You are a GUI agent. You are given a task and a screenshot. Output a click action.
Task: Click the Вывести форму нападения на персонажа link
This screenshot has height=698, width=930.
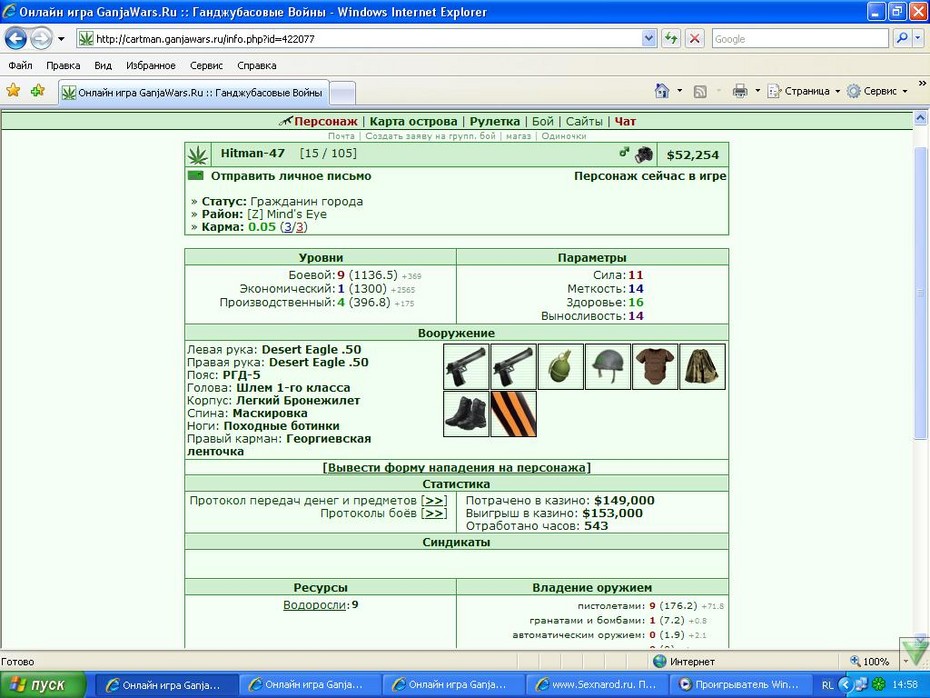click(456, 467)
